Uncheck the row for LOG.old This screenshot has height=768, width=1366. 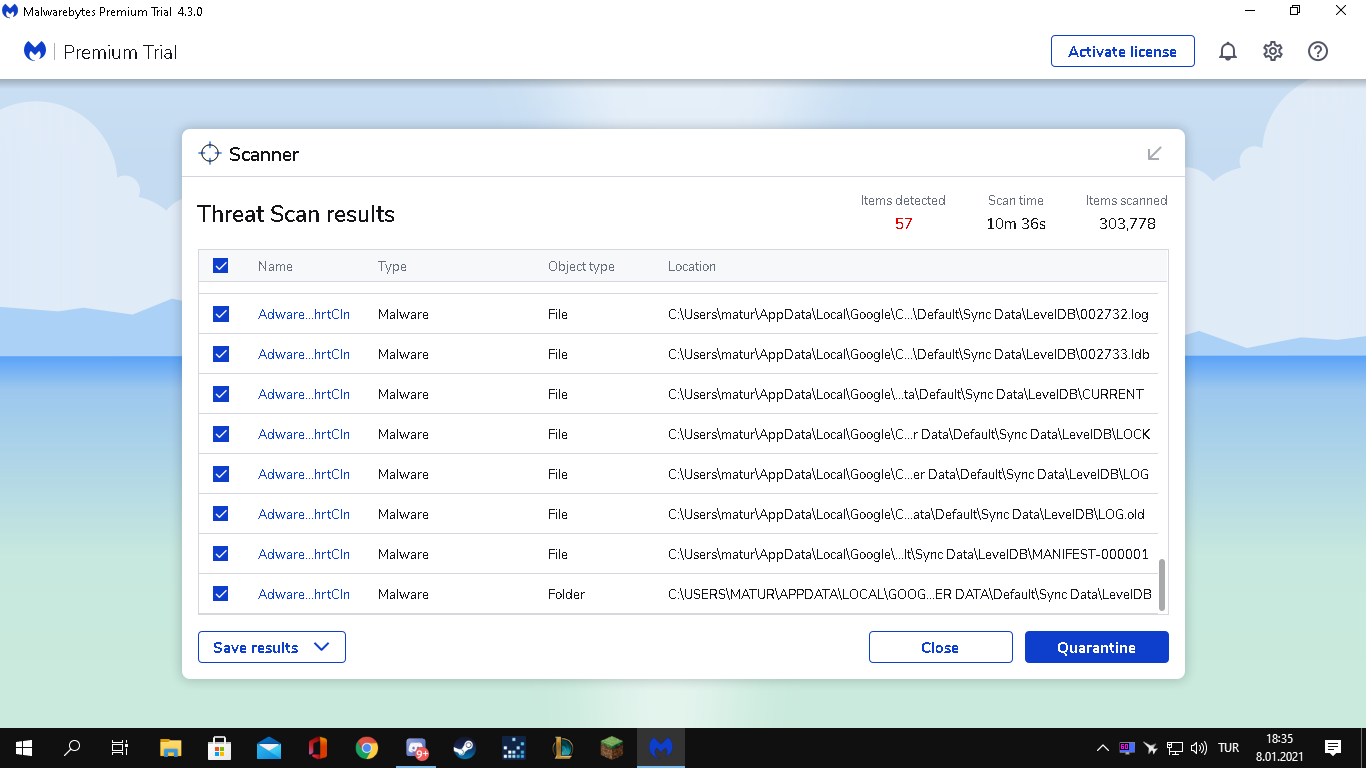pyautogui.click(x=221, y=514)
